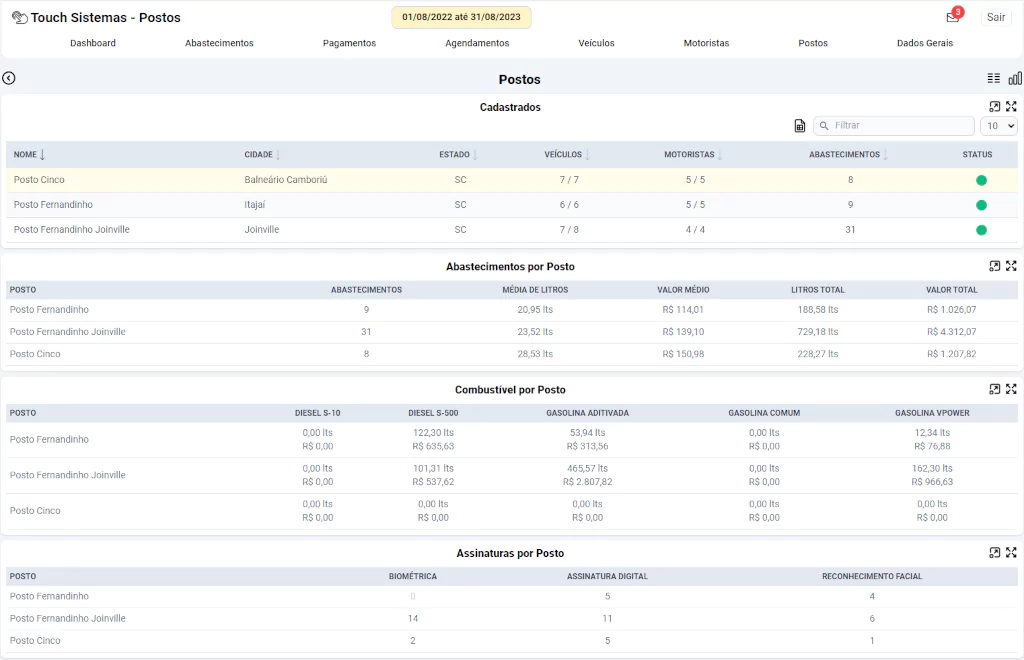
Task: Click valor médio R$ 139,10
Action: pos(683,332)
